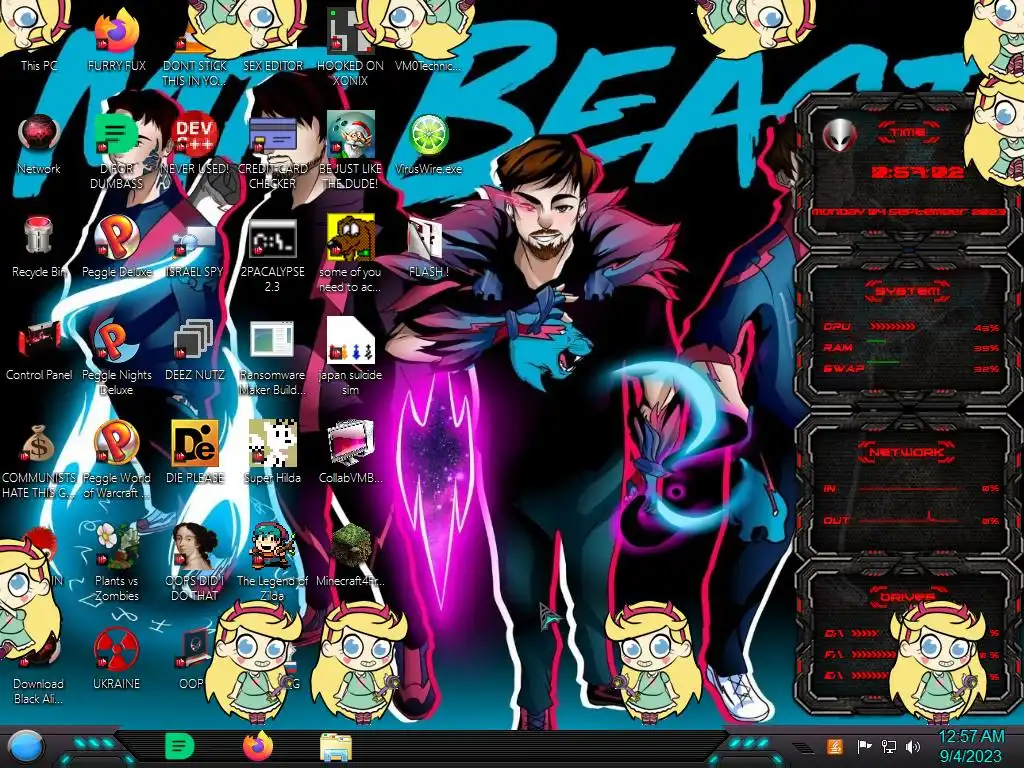The height and width of the screenshot is (768, 1024).
Task: Launch Dev C++ NEVER USED! shortcut
Action: coord(194,144)
